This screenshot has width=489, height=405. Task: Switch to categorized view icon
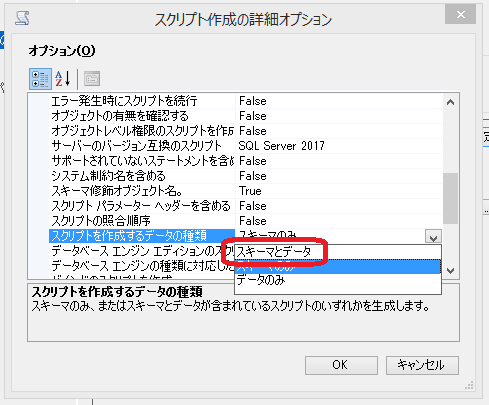[x=40, y=79]
